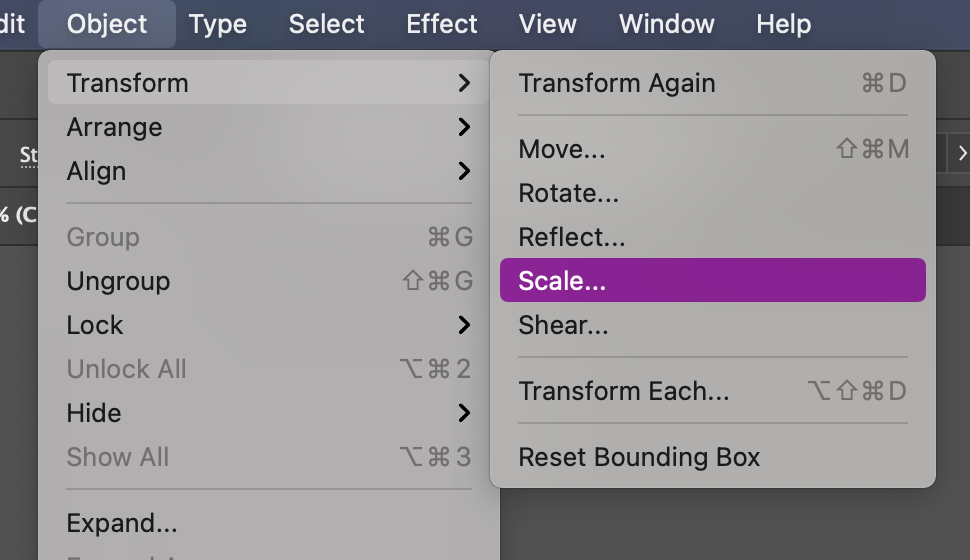
Task: Select Rotate in the Transform submenu
Action: (x=569, y=193)
